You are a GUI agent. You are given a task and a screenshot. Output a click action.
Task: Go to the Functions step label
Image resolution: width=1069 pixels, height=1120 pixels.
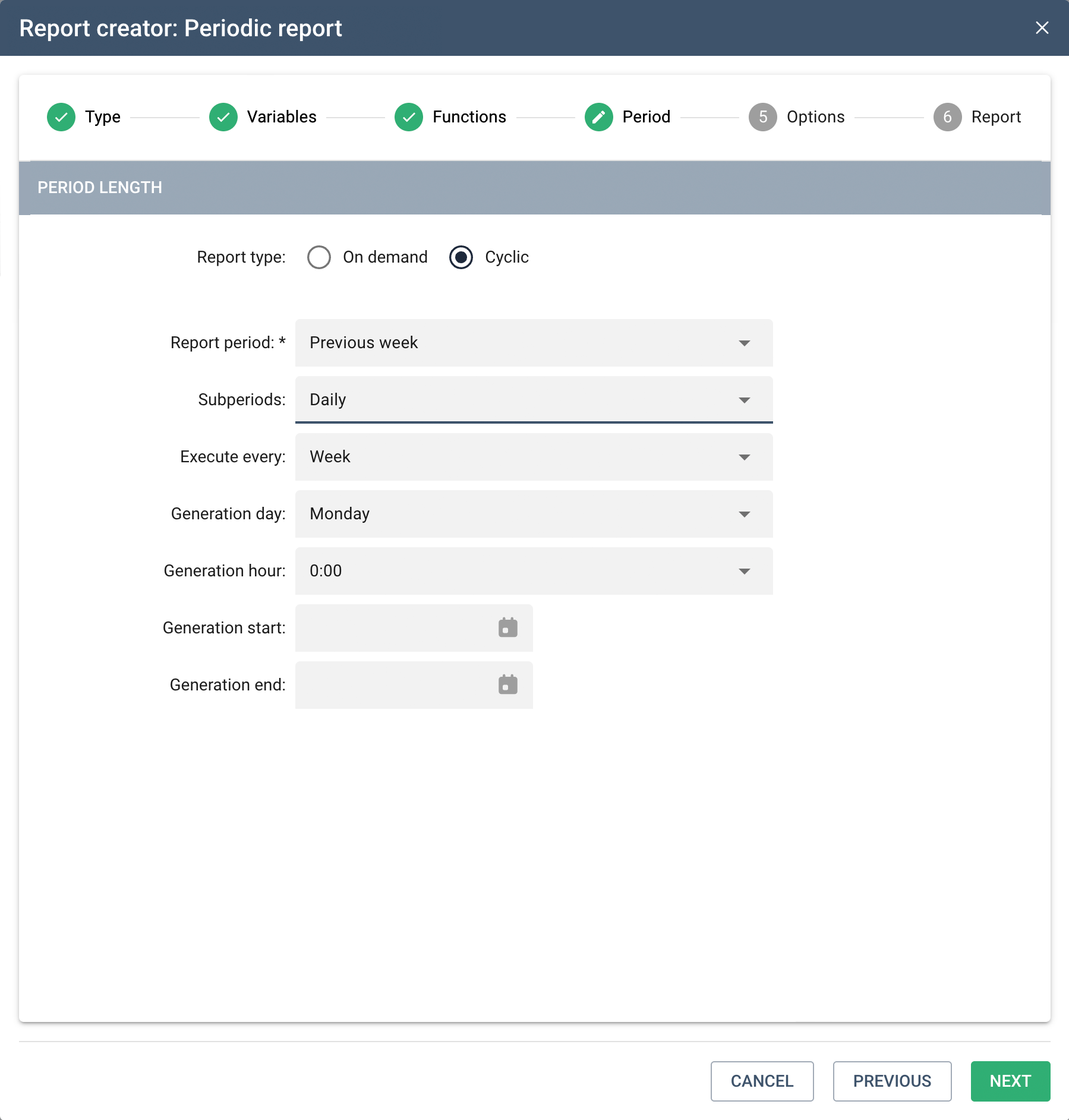(469, 117)
